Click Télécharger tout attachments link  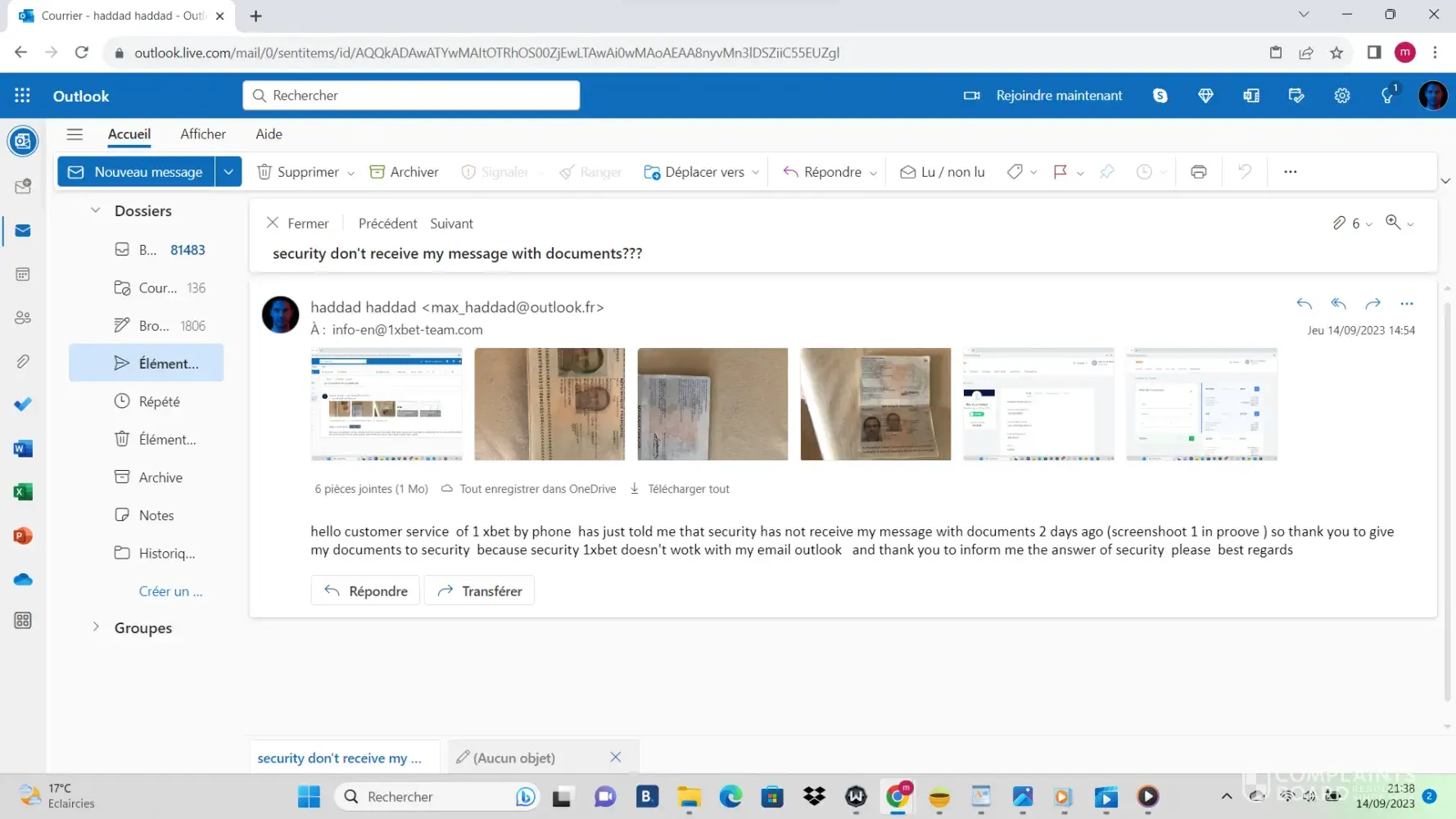pos(687,489)
